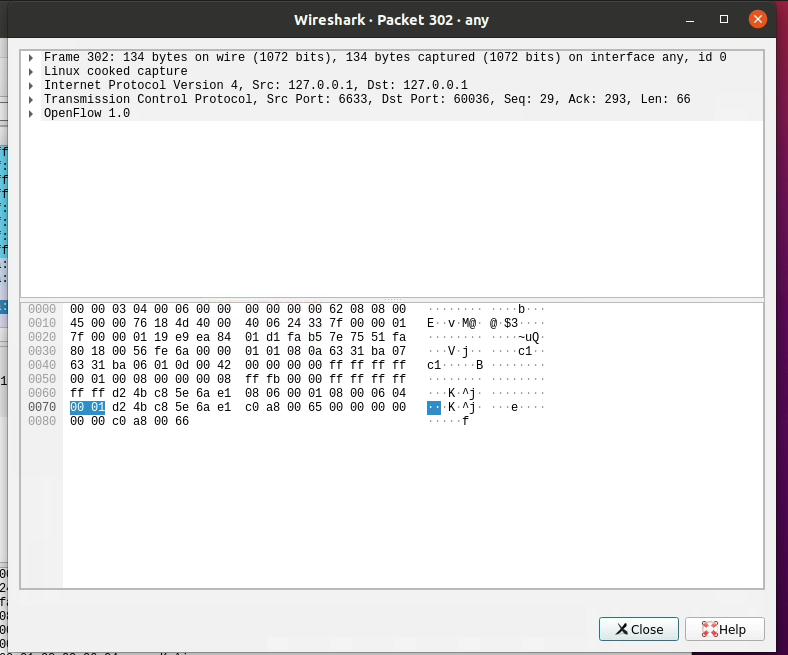The height and width of the screenshot is (655, 788).
Task: Click hex offset 0060 label
Action: coord(42,393)
